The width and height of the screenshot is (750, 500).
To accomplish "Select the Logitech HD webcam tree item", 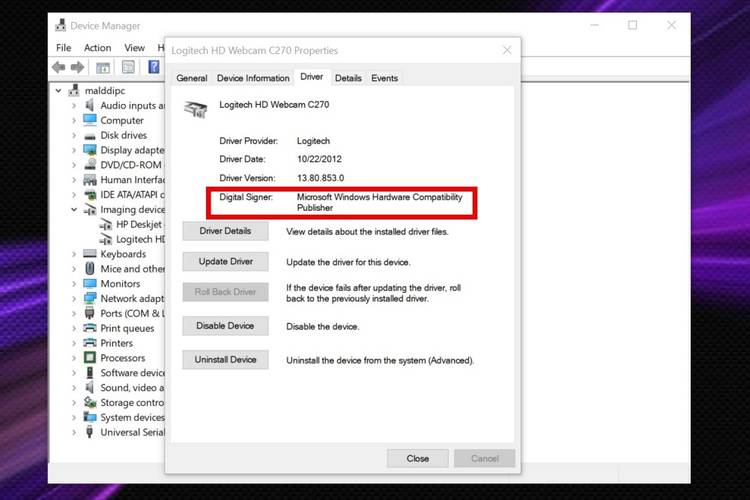I will point(132,239).
